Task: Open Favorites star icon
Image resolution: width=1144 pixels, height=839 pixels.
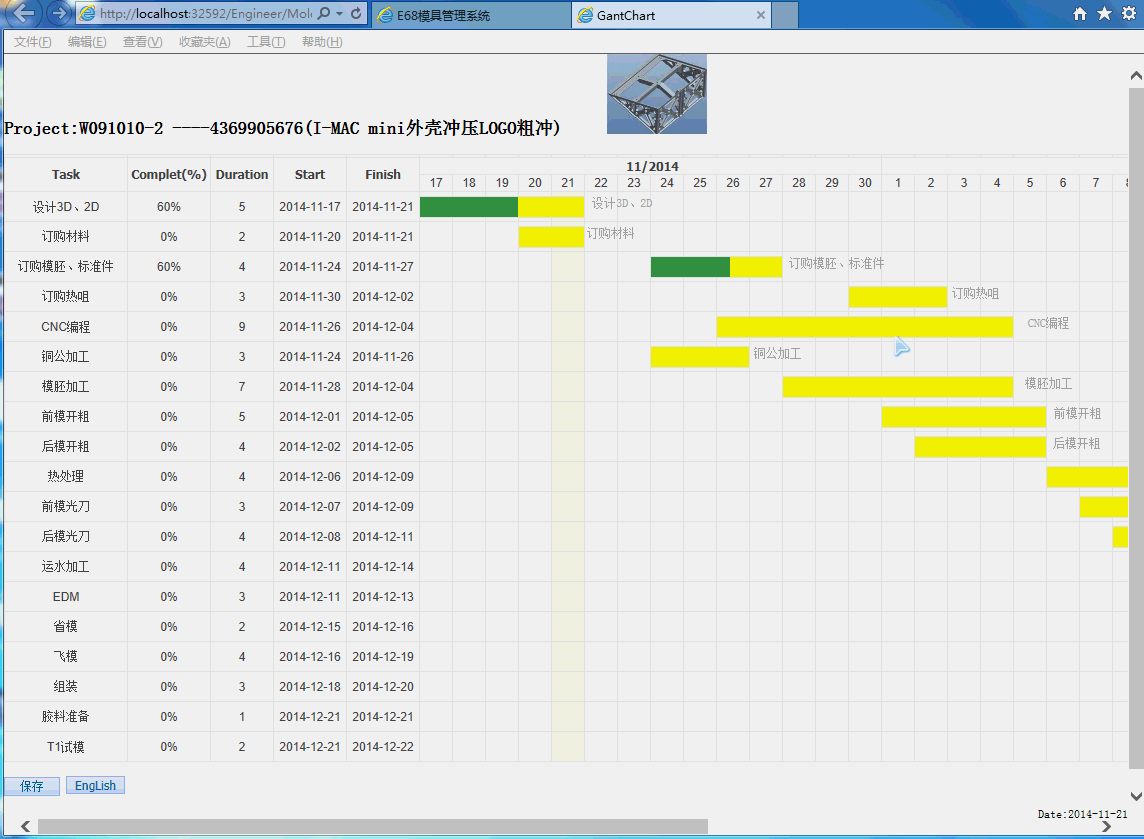Action: point(1105,14)
